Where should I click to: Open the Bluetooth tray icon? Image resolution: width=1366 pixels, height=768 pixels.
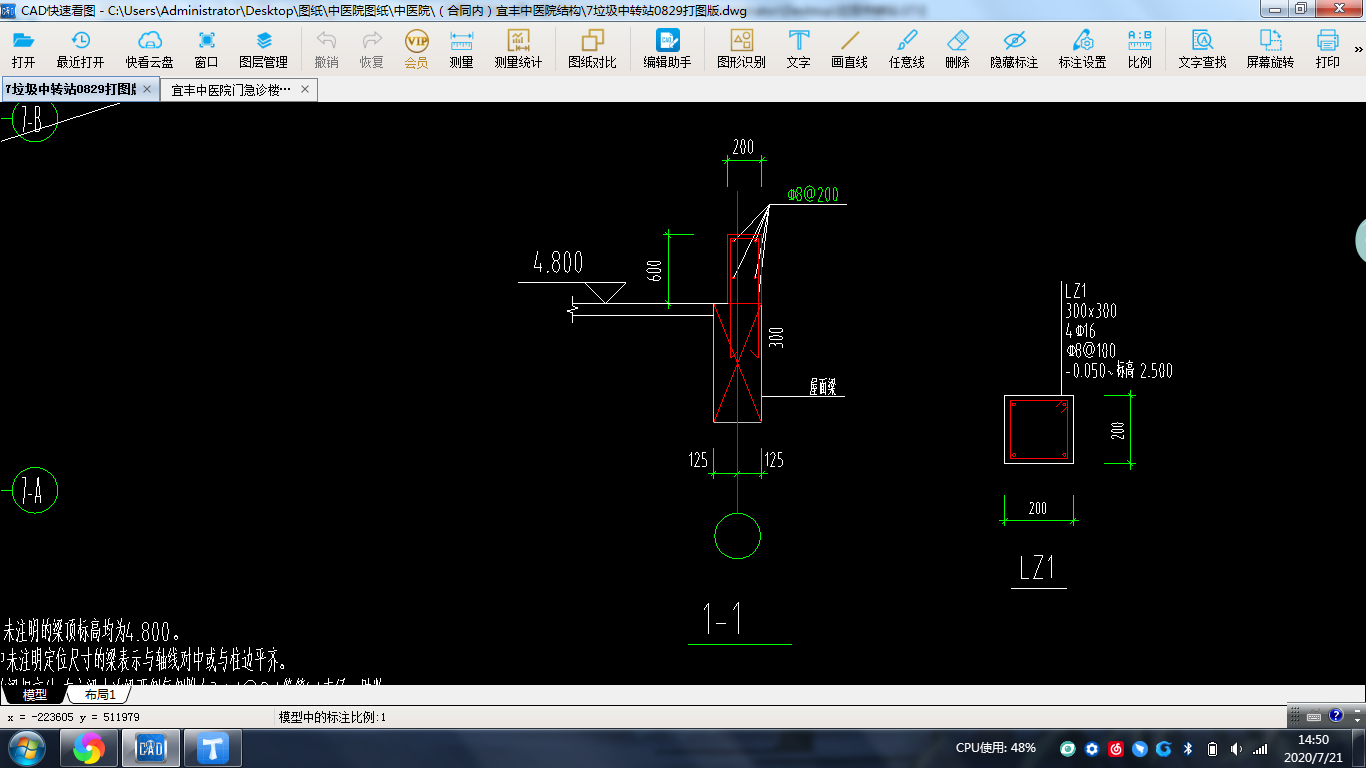coord(1188,748)
